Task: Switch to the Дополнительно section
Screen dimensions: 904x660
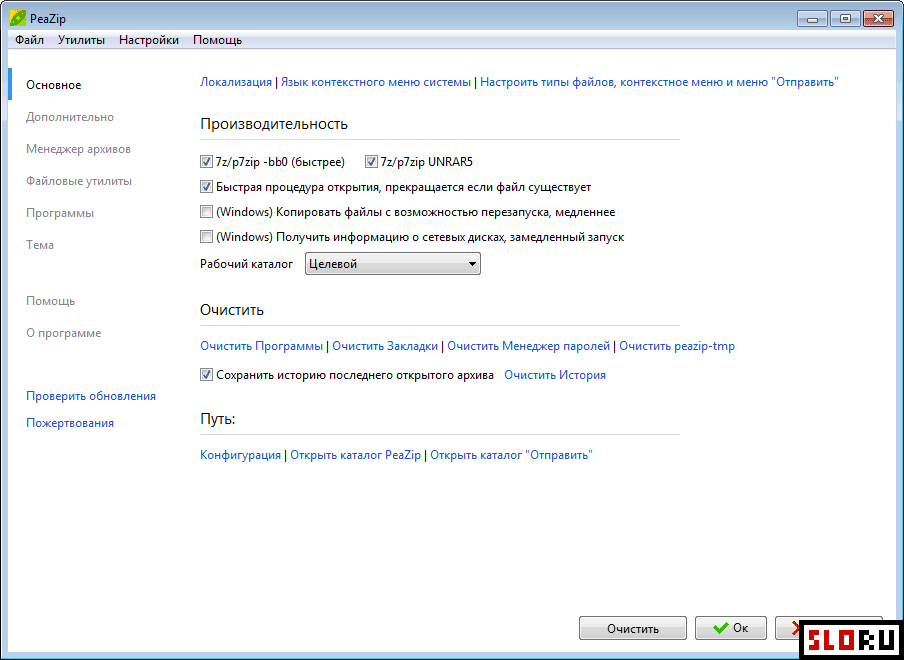Action: point(70,118)
